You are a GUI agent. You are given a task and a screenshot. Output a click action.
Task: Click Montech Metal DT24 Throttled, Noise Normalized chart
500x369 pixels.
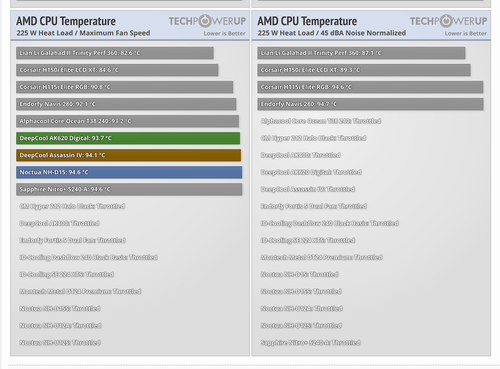tap(322, 257)
